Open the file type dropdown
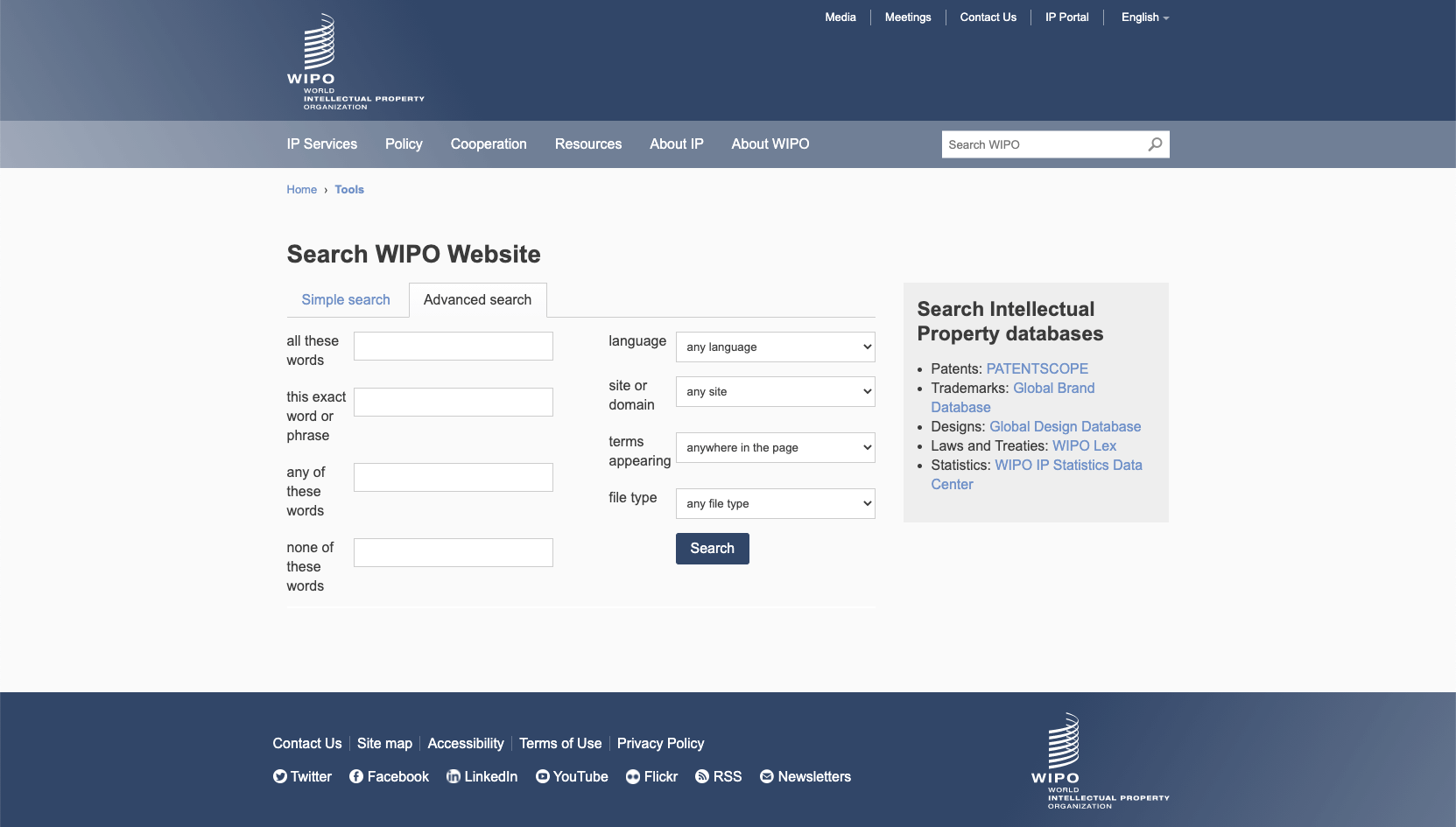The image size is (1456, 827). (776, 503)
